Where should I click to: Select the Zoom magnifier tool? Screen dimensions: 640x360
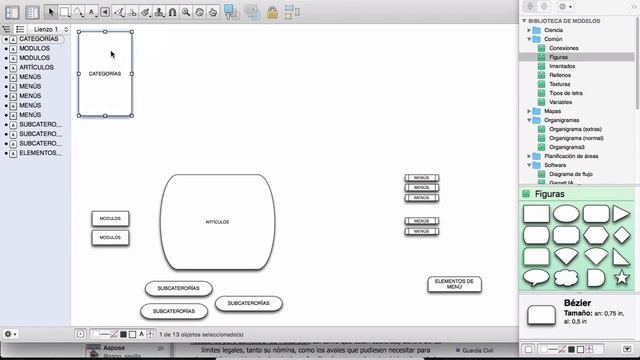186,12
